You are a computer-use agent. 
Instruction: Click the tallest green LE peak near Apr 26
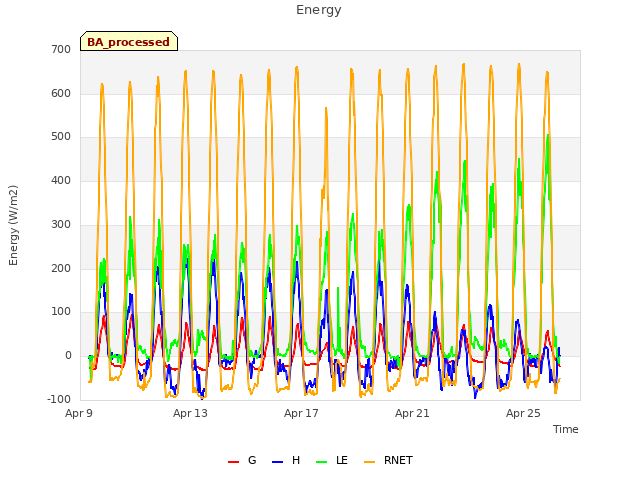(548, 135)
